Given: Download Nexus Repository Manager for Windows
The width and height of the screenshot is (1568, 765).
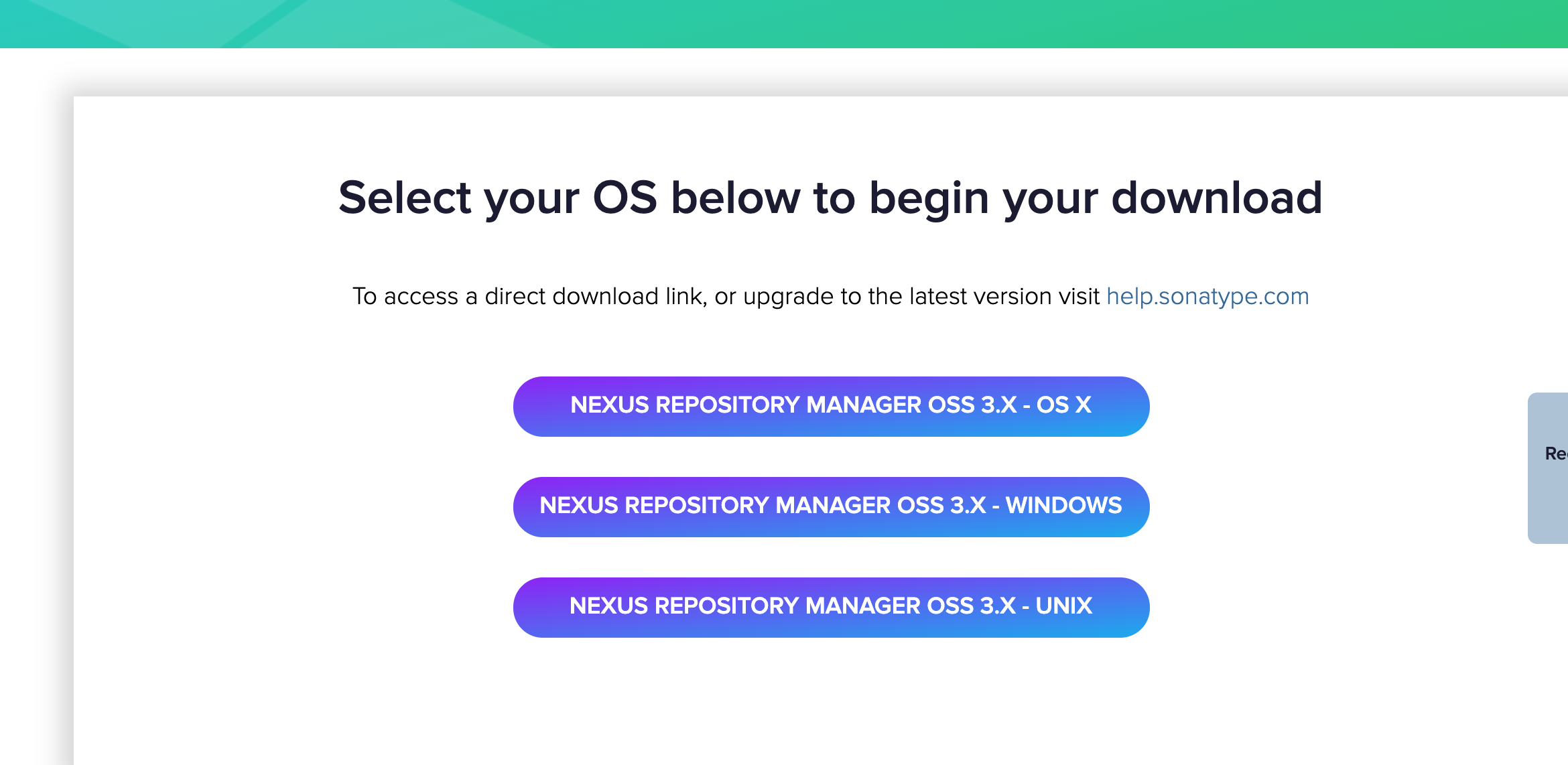Looking at the screenshot, I should 831,506.
